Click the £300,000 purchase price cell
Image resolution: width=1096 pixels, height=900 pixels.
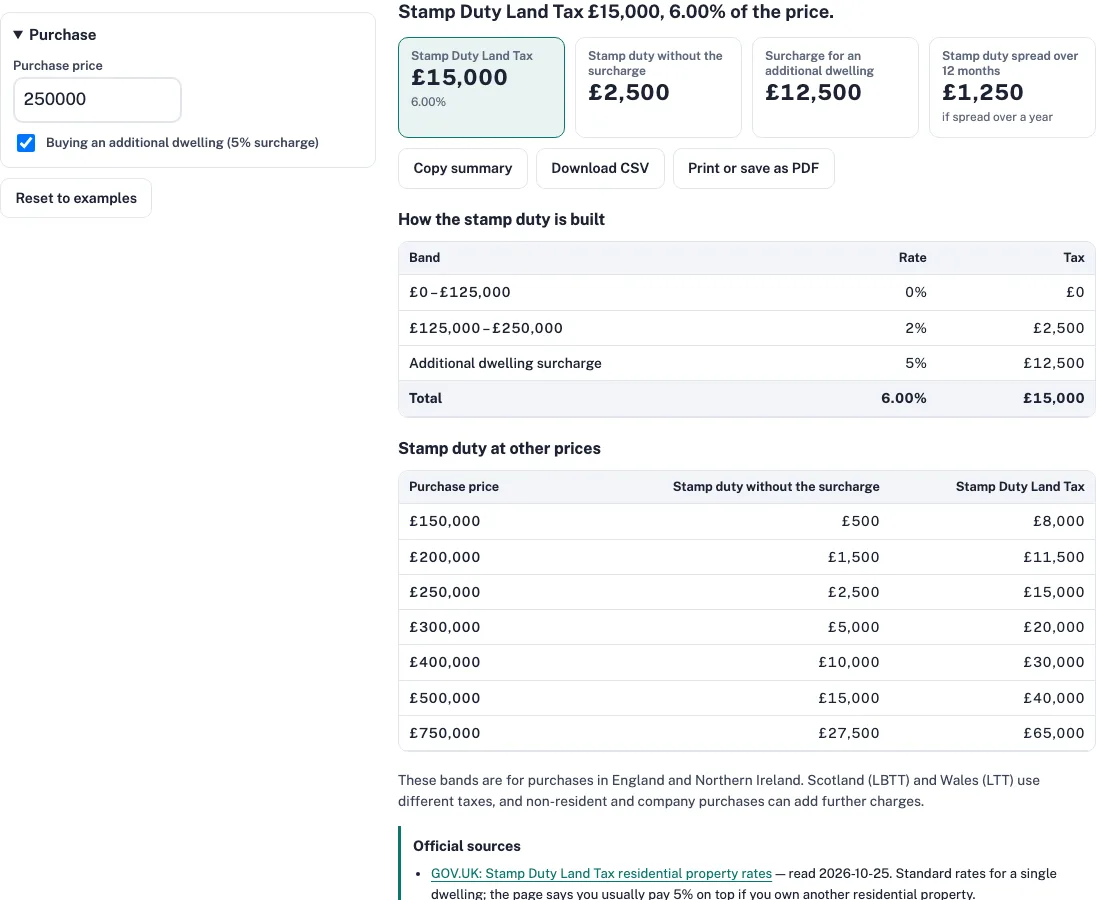click(445, 627)
